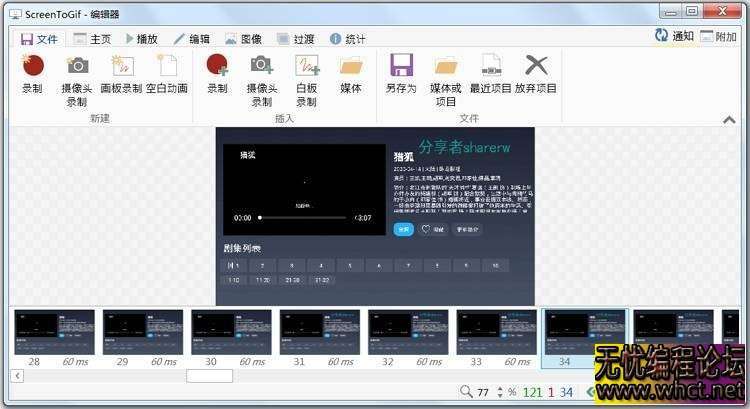750x409 pixels.
Task: Collapse the ribbon with the chevron arrow
Action: point(730,120)
